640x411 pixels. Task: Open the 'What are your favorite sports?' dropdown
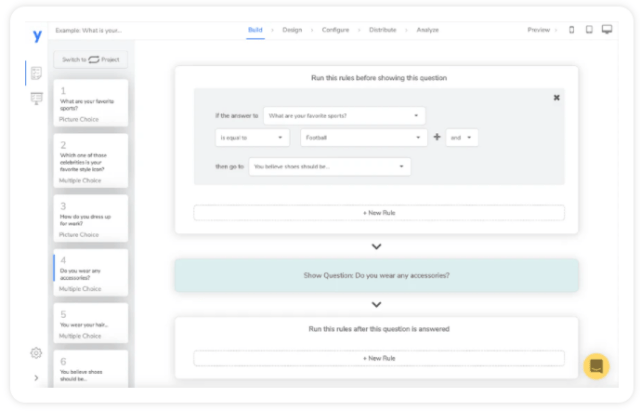point(344,116)
